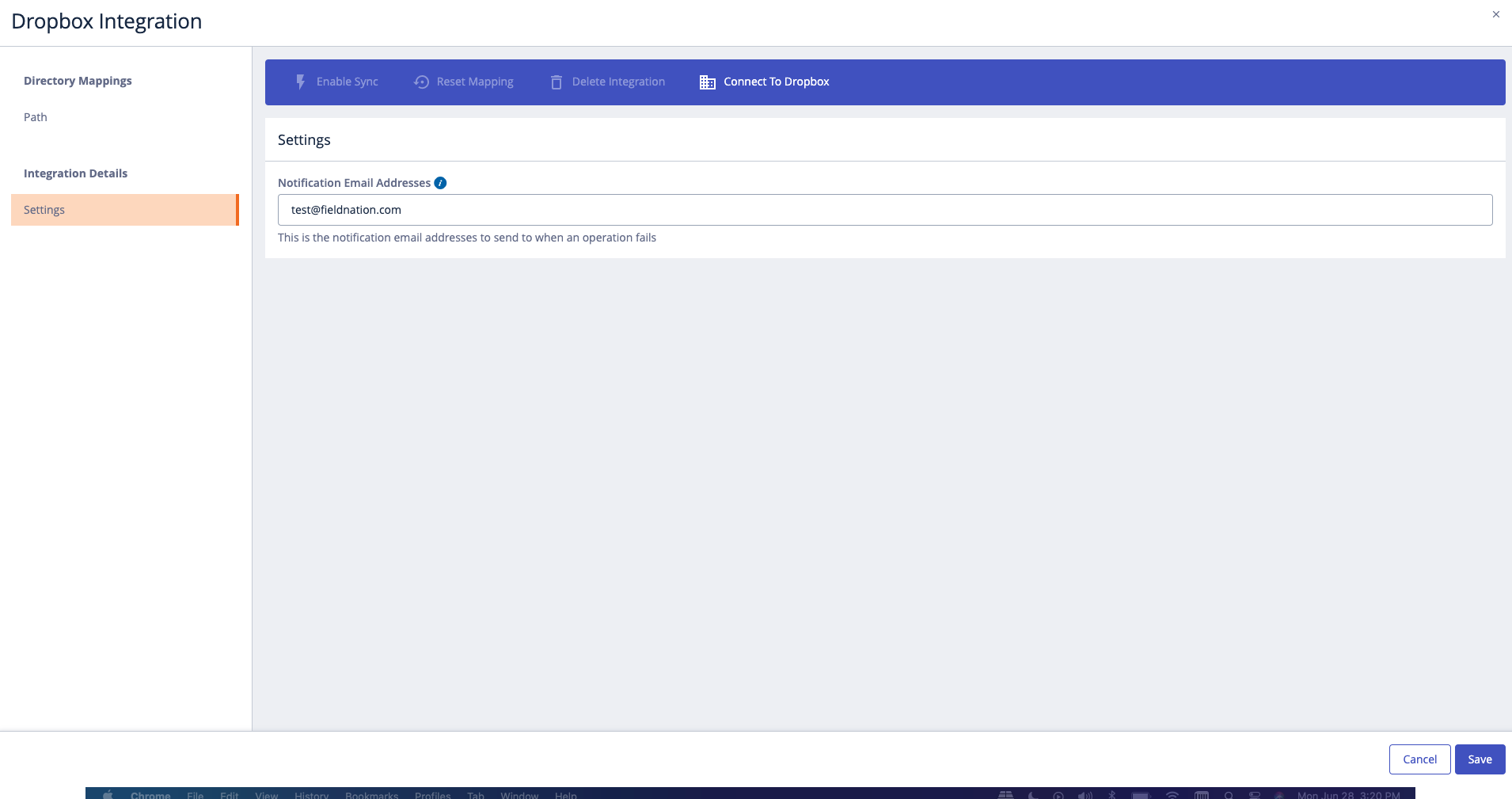
Task: Select the Settings sidebar item
Action: 124,210
